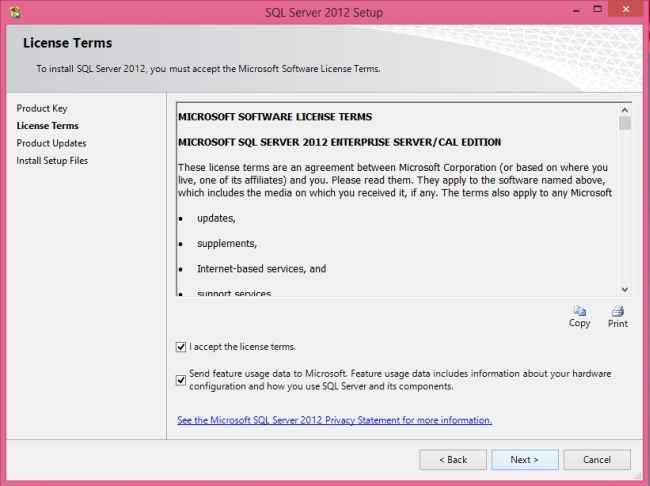Click the 'License Terms' page heading
This screenshot has width=650, height=486.
pyautogui.click(x=68, y=43)
